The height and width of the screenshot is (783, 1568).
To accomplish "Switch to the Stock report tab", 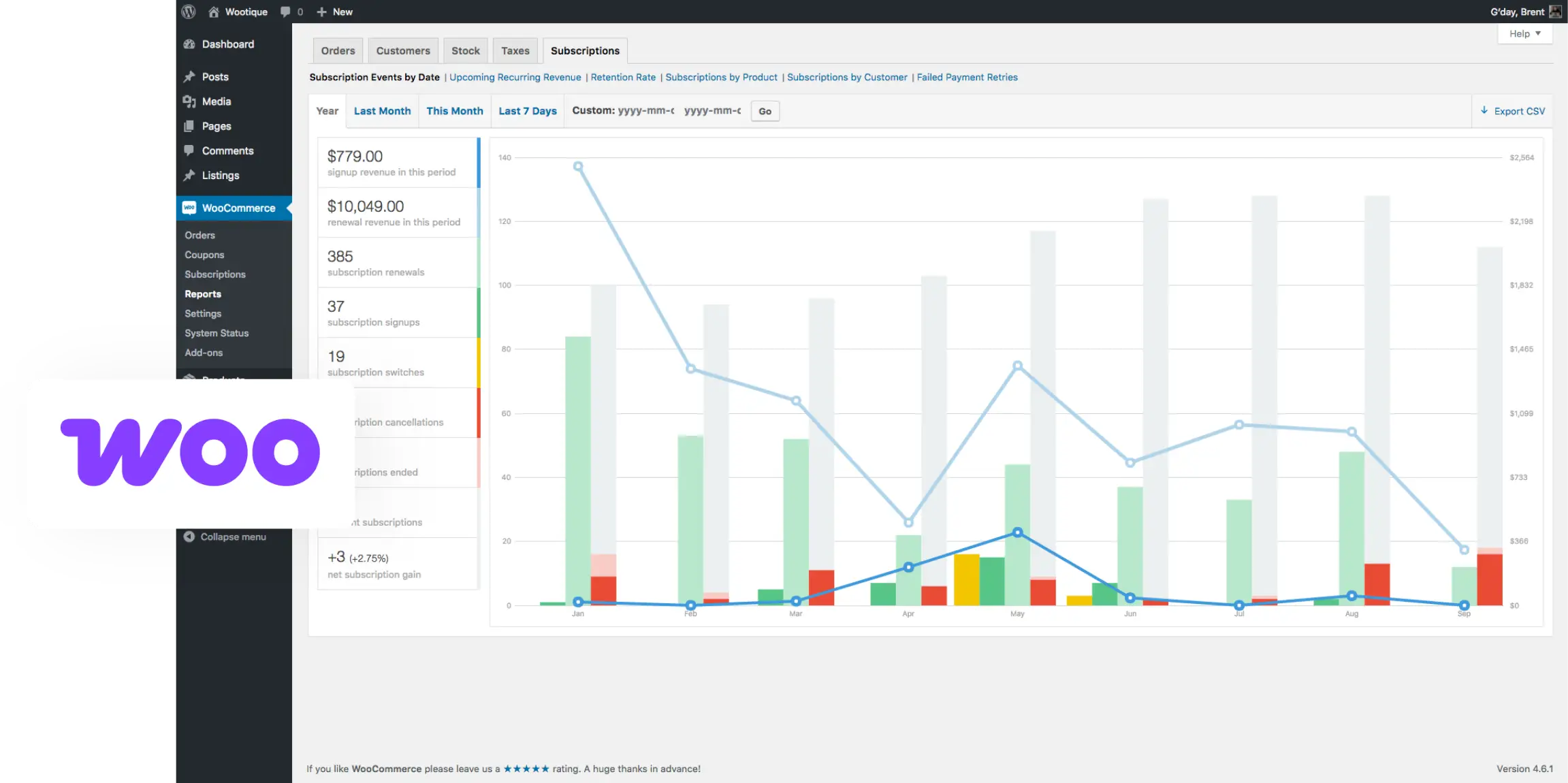I will [x=466, y=50].
